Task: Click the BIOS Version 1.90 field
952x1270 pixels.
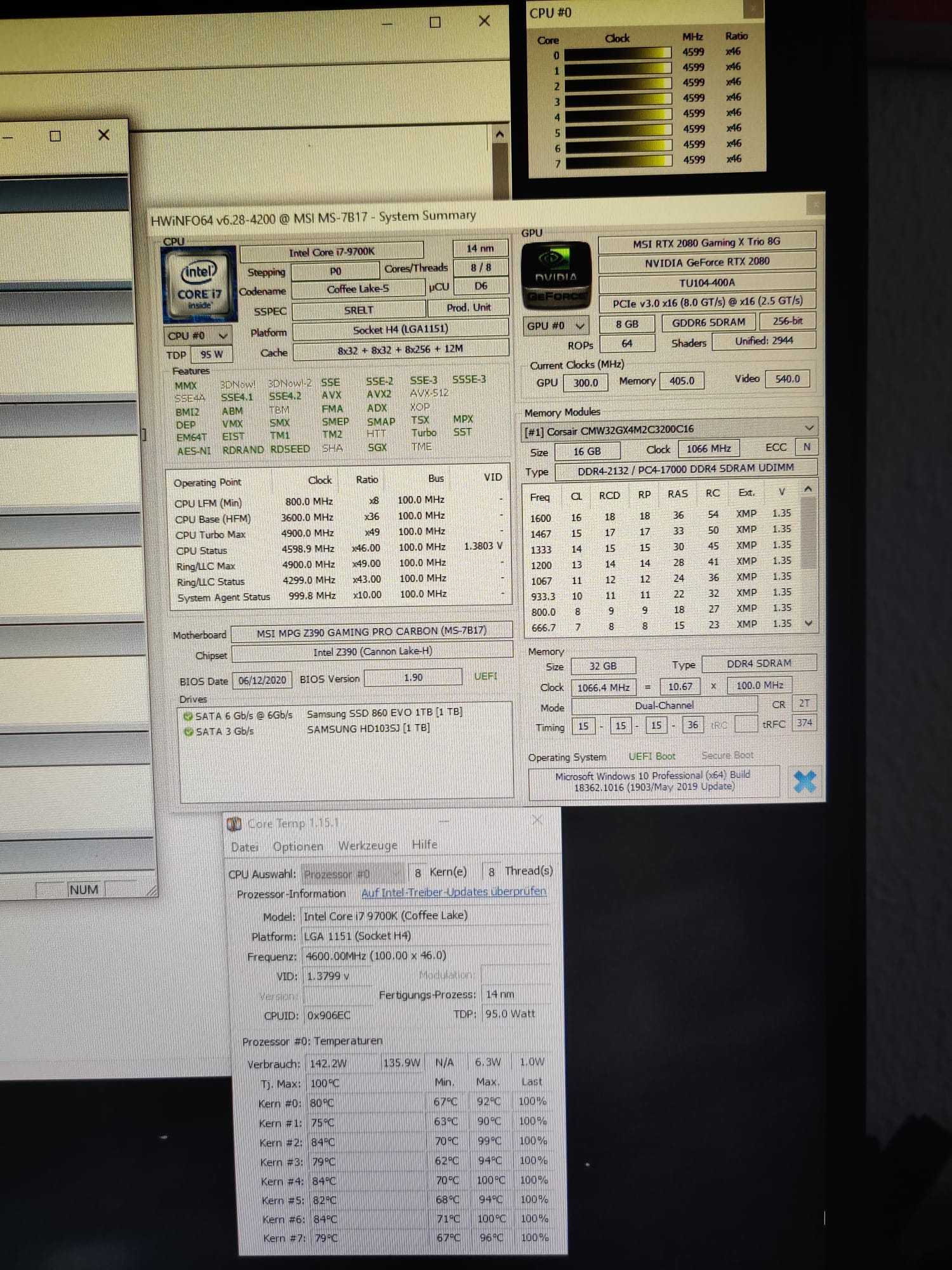Action: (x=413, y=678)
